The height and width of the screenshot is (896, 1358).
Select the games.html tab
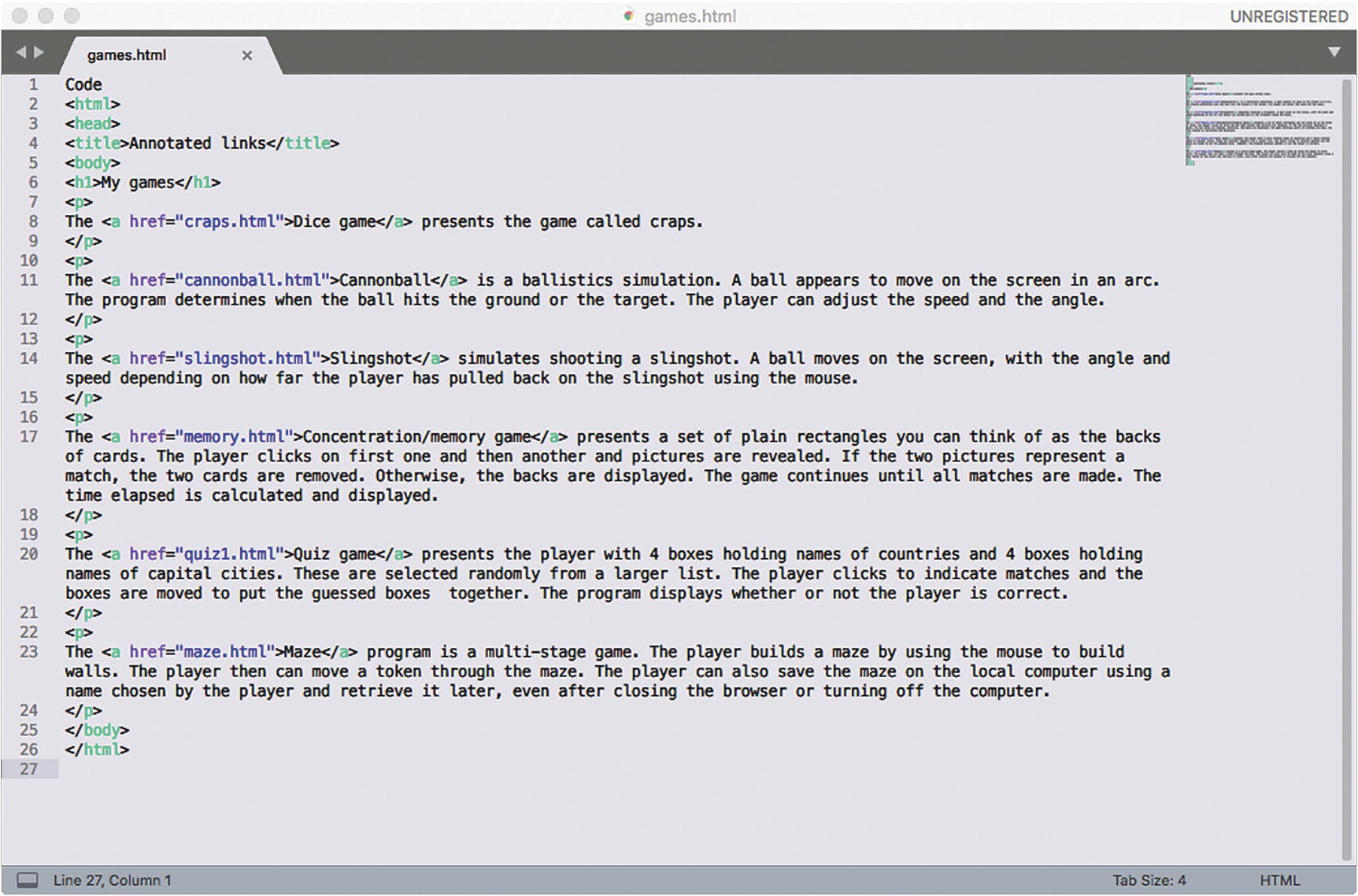click(127, 55)
